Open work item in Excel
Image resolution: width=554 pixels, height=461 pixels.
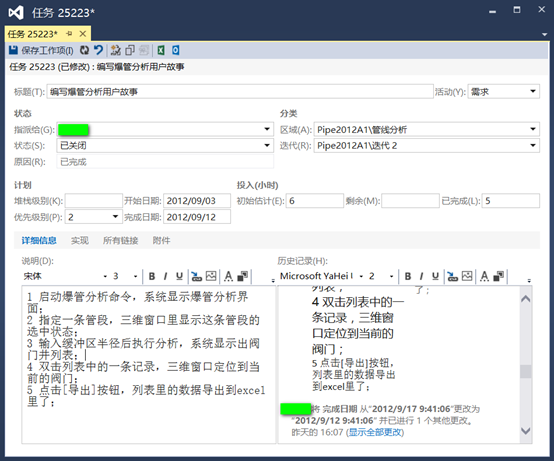[161, 50]
